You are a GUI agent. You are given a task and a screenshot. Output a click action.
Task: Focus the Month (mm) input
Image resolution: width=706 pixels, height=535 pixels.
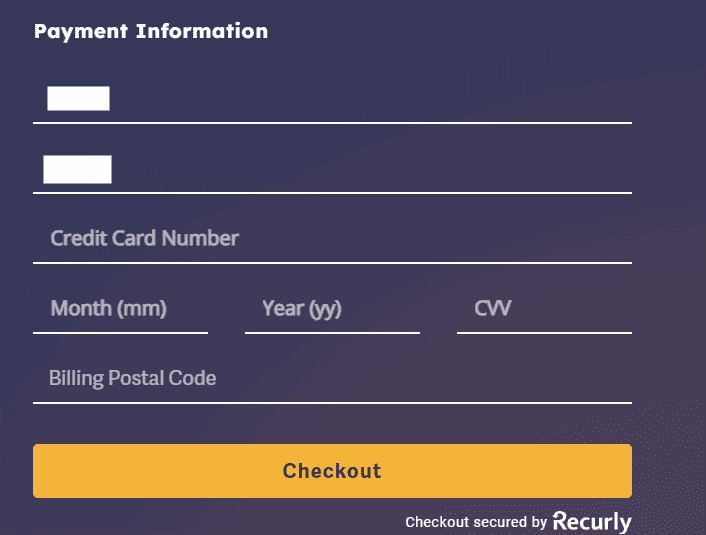click(x=120, y=309)
